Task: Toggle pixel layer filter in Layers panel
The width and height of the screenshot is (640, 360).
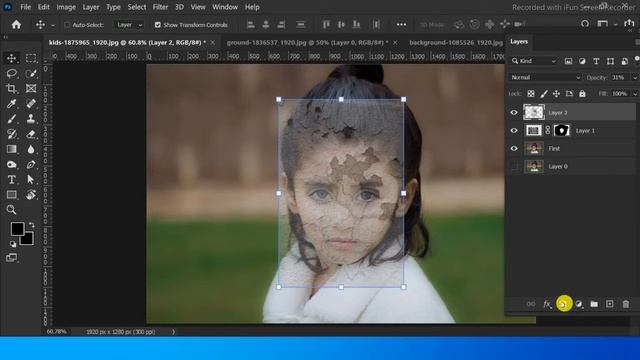Action: (x=568, y=61)
